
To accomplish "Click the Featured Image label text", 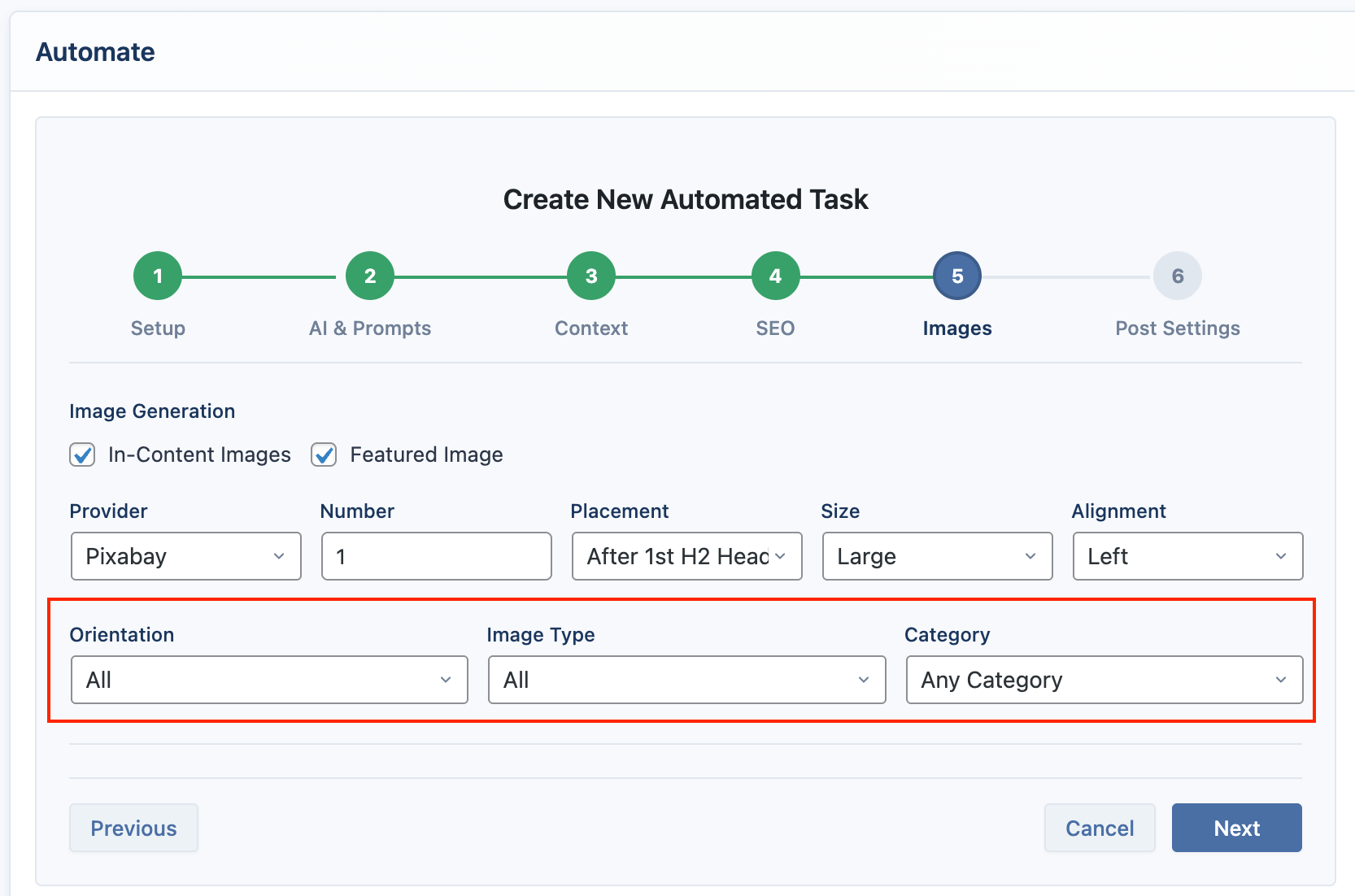I will 426,455.
